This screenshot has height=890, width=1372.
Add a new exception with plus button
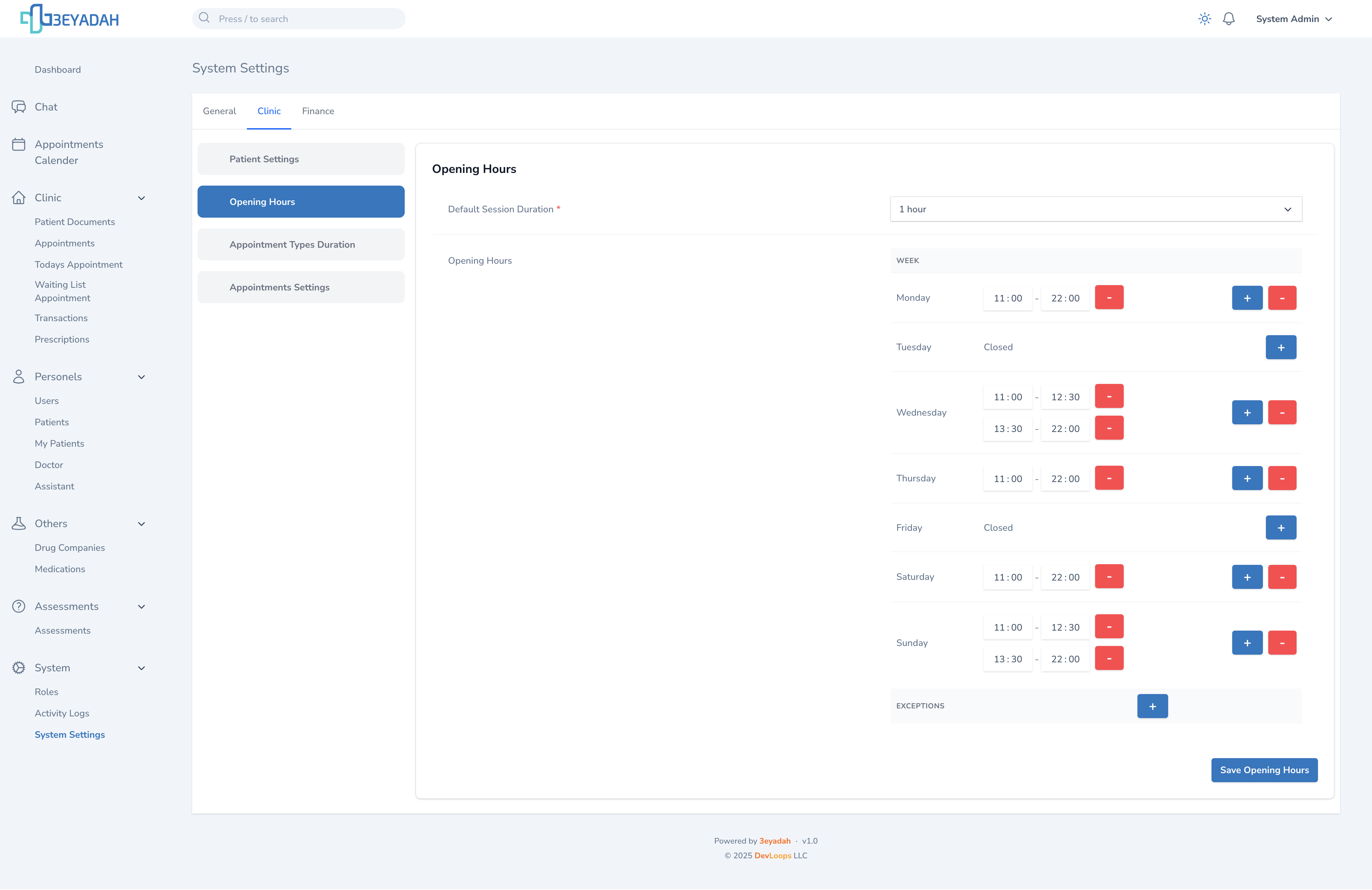coord(1152,706)
